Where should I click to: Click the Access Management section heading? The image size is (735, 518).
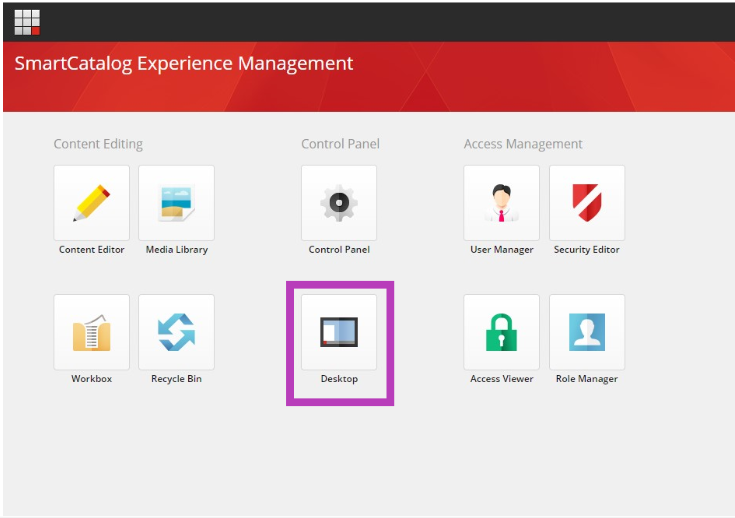(523, 144)
